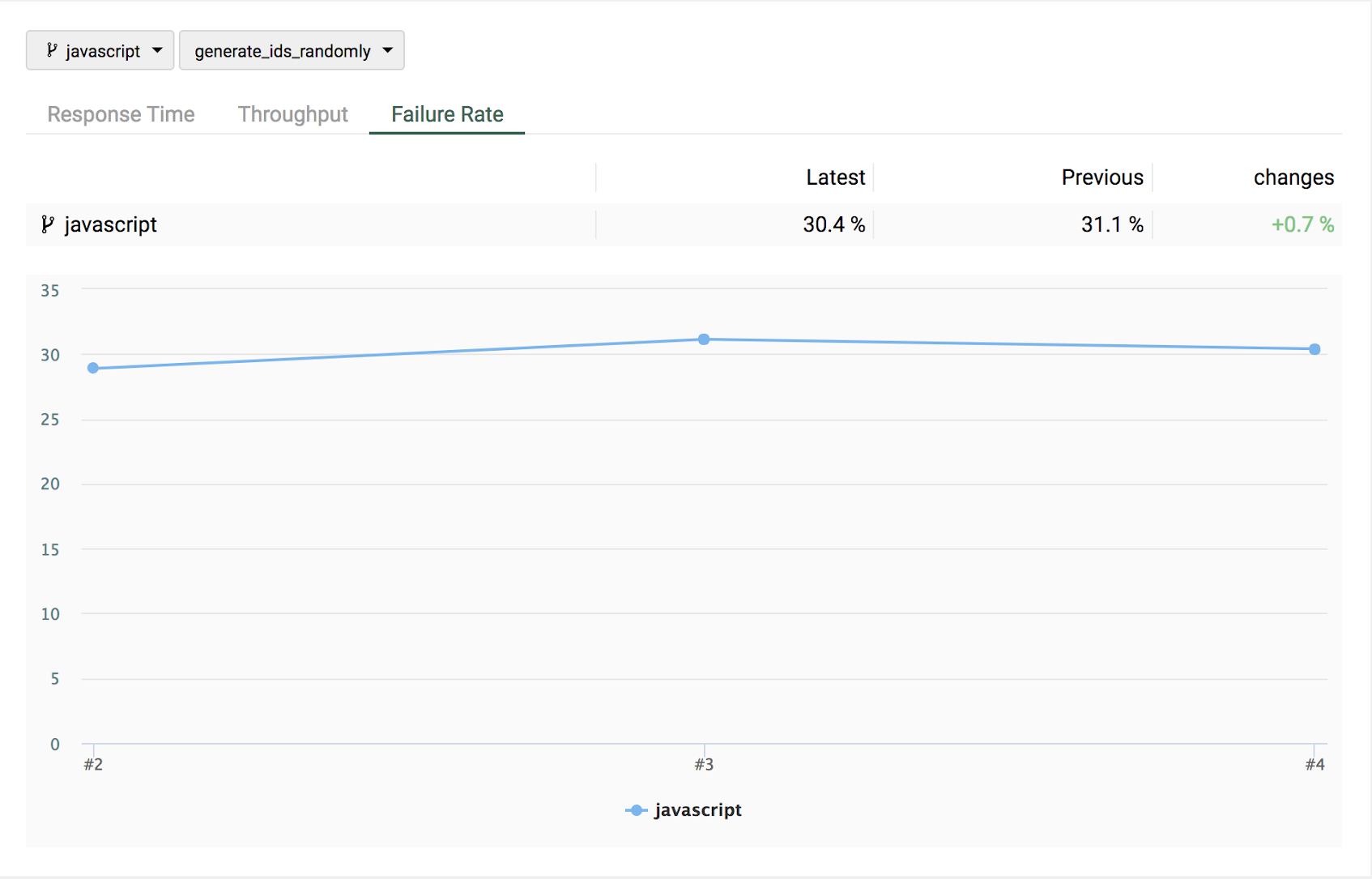Switch to the Throughput tab
This screenshot has width=1372, height=879.
pyautogui.click(x=292, y=114)
